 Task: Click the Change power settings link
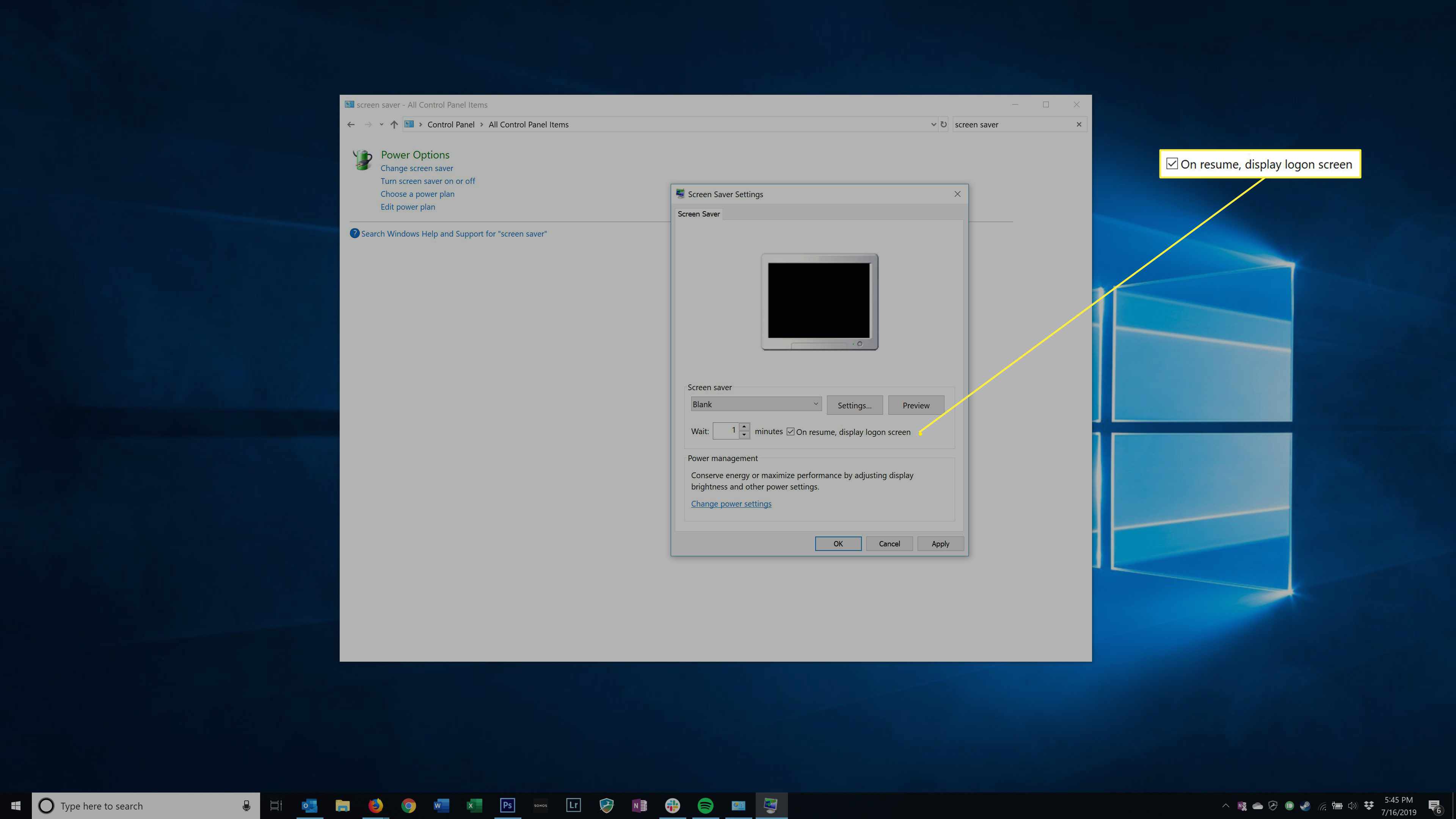tap(731, 503)
